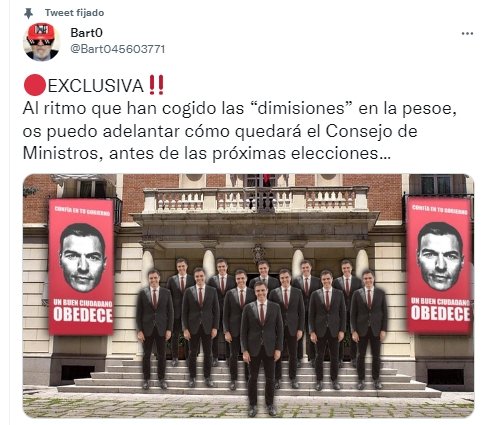This screenshot has width=483, height=425.
Task: Click the Bart0 profile avatar
Action: tap(42, 42)
